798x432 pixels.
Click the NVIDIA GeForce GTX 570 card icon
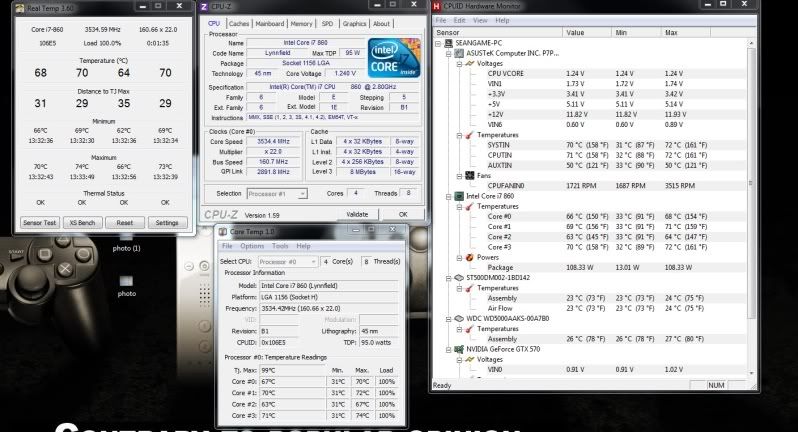point(459,349)
